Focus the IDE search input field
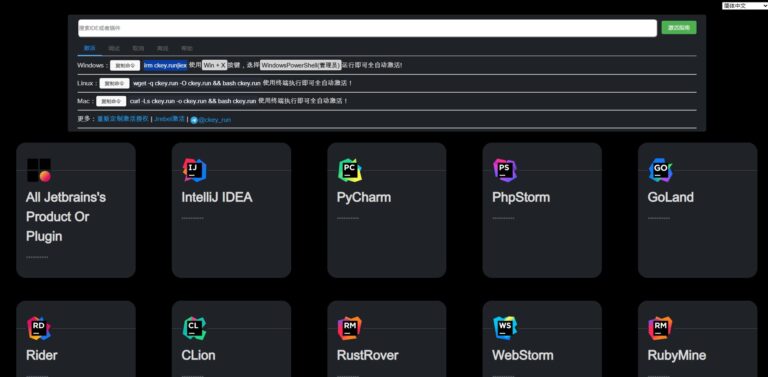Viewport: 768px width, 377px height. coord(367,28)
